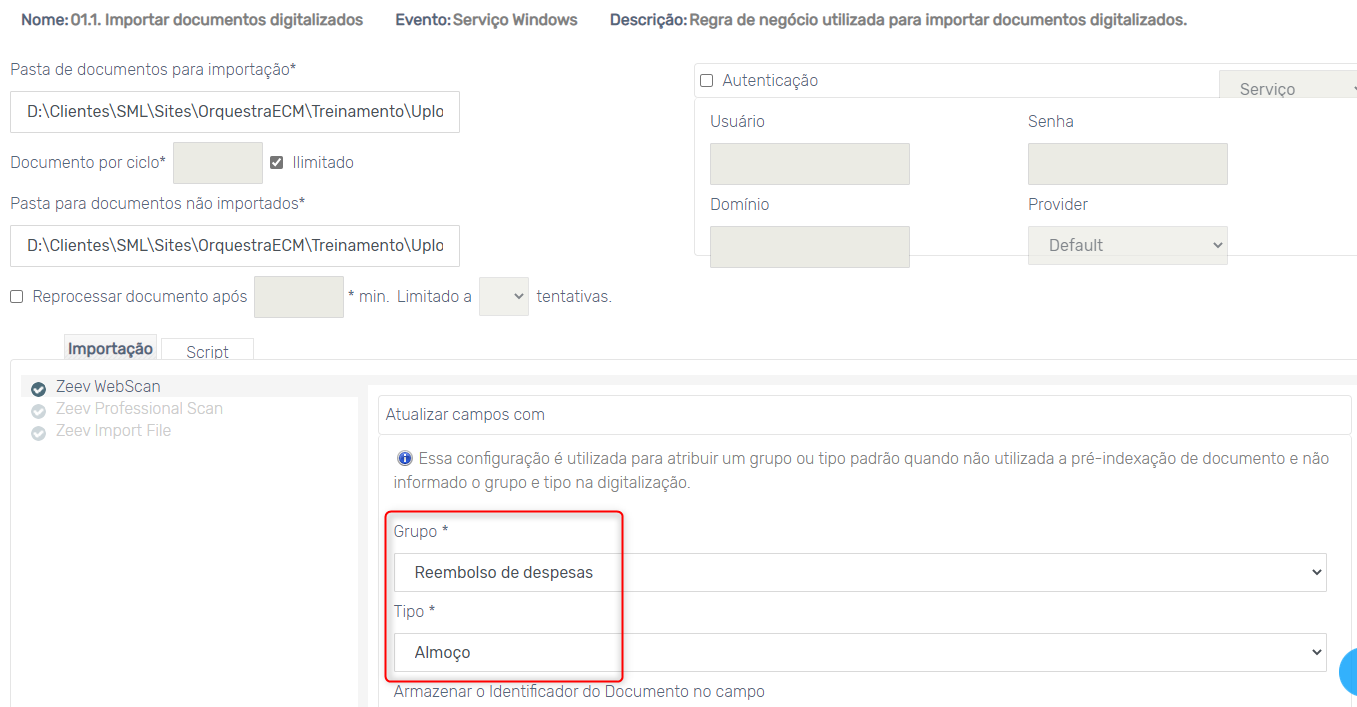This screenshot has height=707, width=1357.
Task: Click check icon beside Zeev WebScan
Action: 38,389
